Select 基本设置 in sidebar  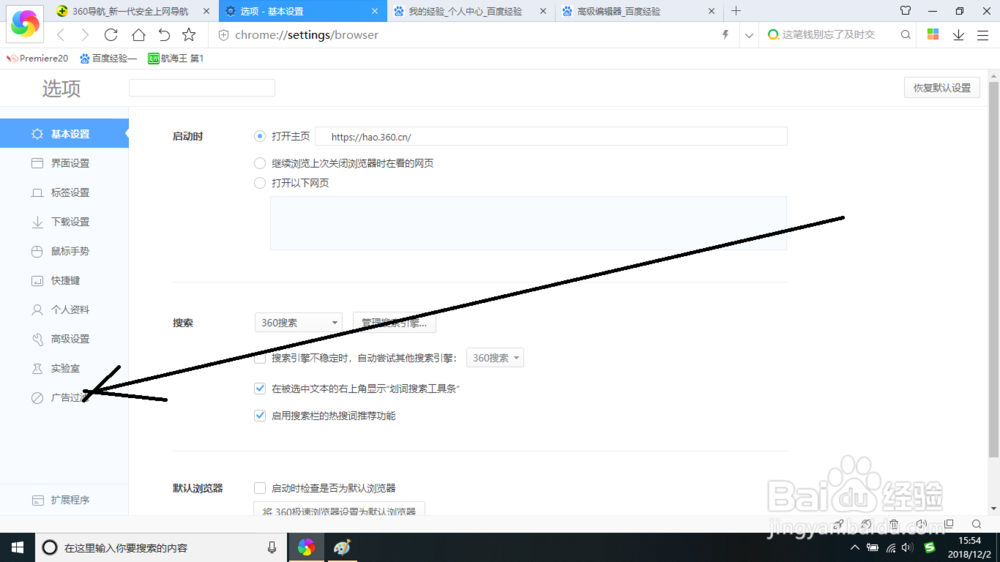click(64, 134)
